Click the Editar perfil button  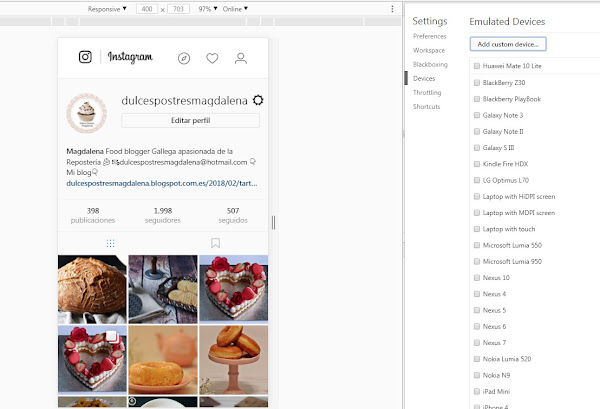190,121
